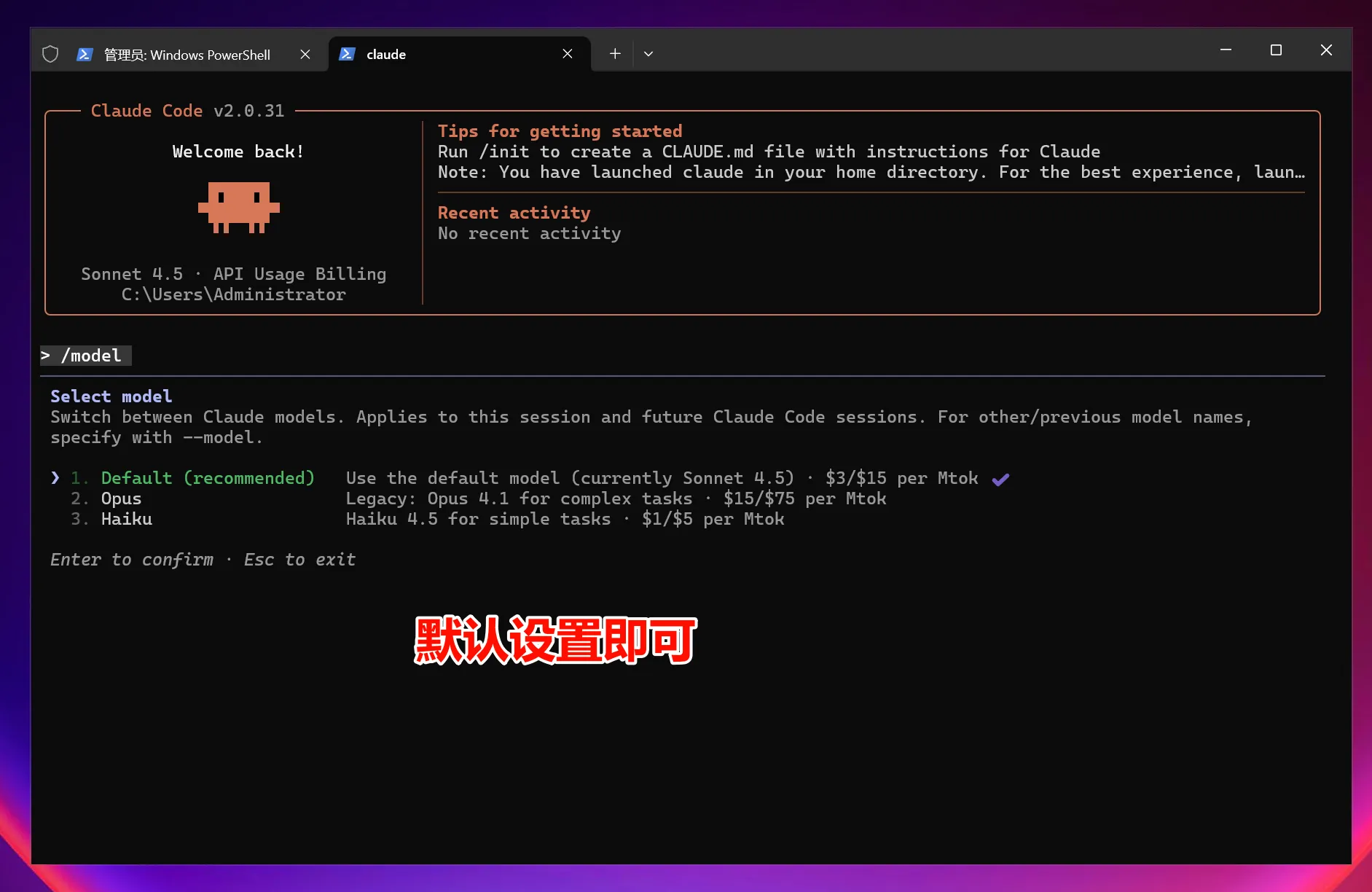Minimize the terminal window

pos(1226,50)
